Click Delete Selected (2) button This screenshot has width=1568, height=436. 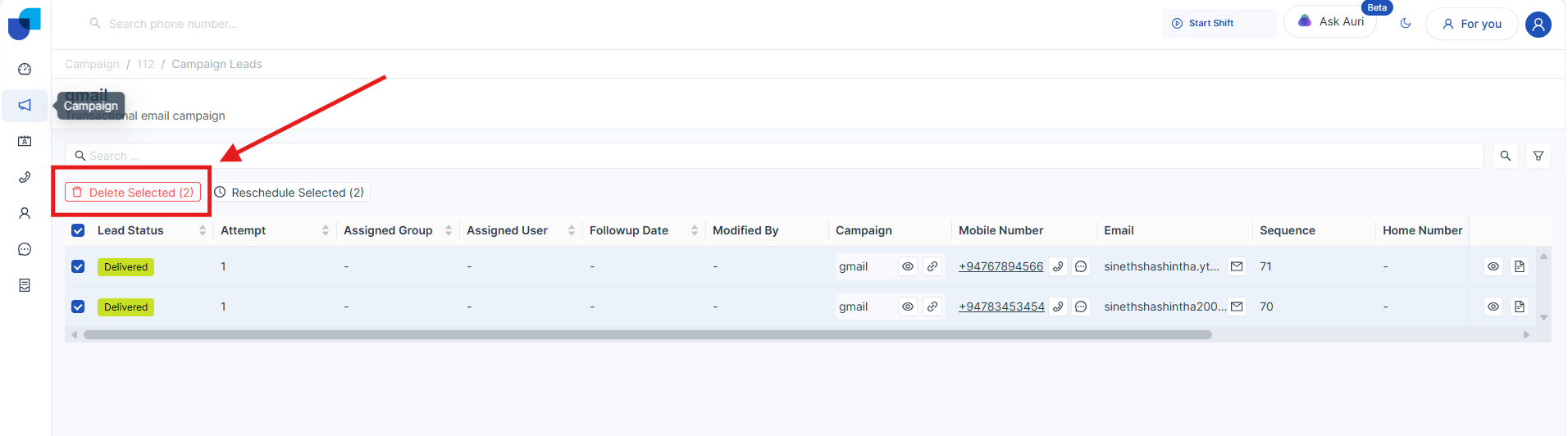(x=133, y=193)
